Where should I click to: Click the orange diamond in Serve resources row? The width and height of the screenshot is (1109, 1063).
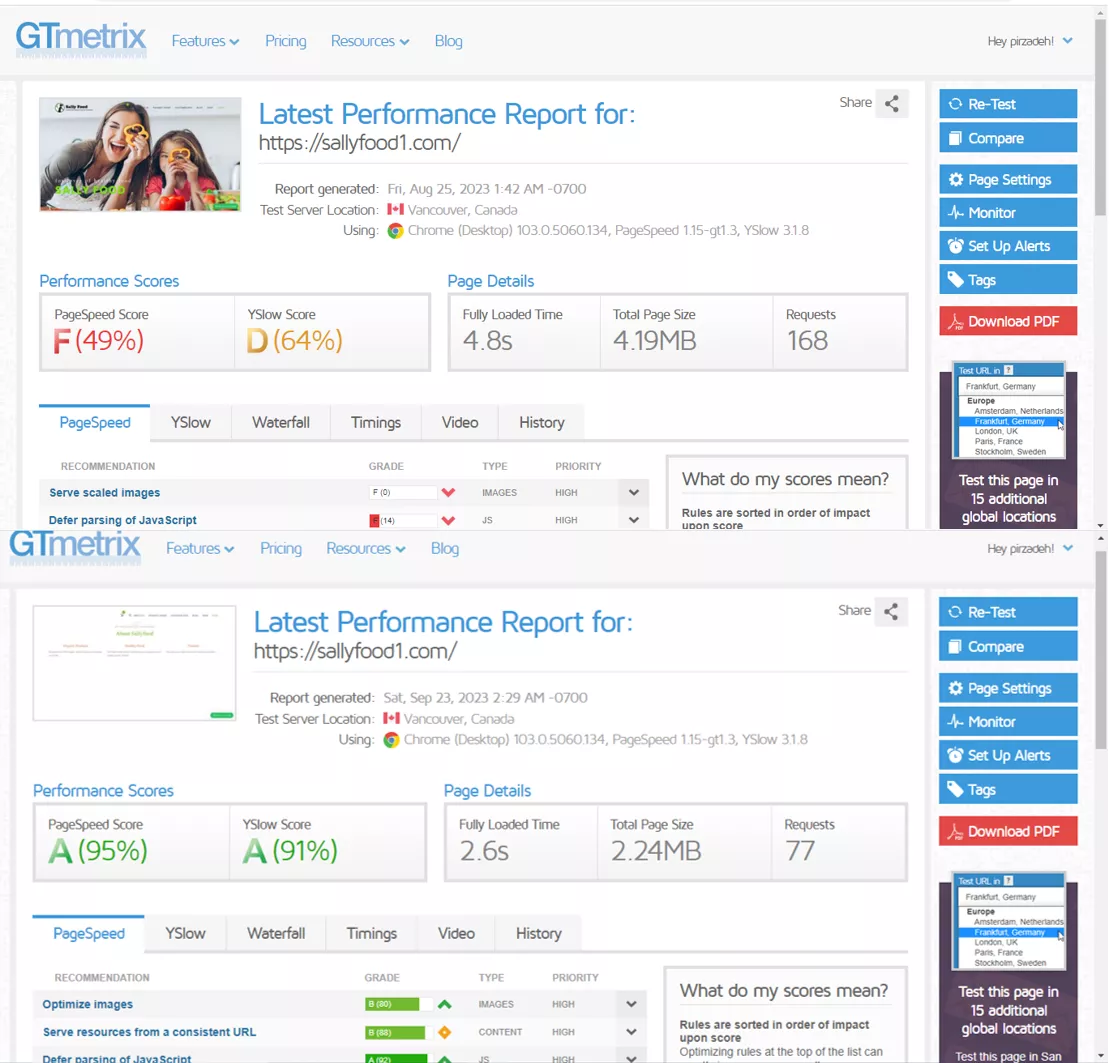pos(444,1032)
